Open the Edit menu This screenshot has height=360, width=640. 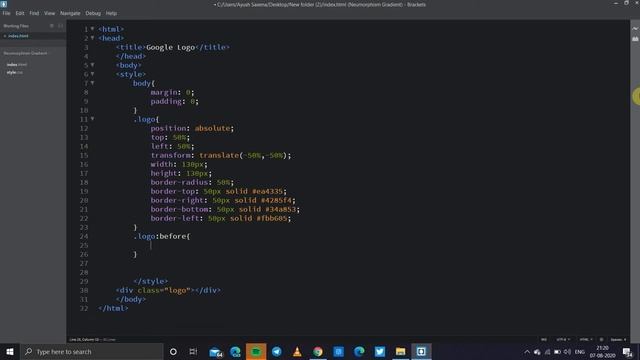(20, 13)
